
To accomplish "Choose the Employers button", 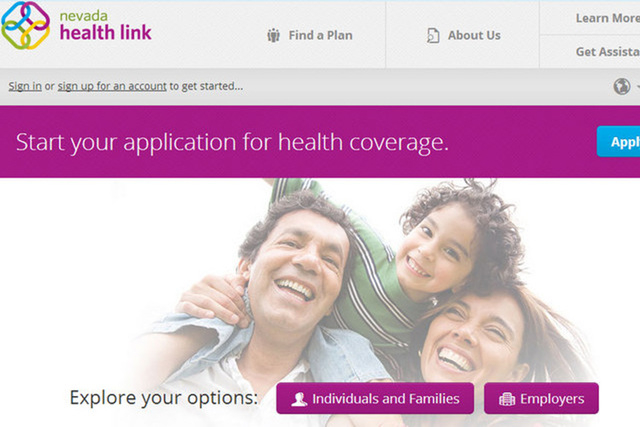I will coord(541,398).
